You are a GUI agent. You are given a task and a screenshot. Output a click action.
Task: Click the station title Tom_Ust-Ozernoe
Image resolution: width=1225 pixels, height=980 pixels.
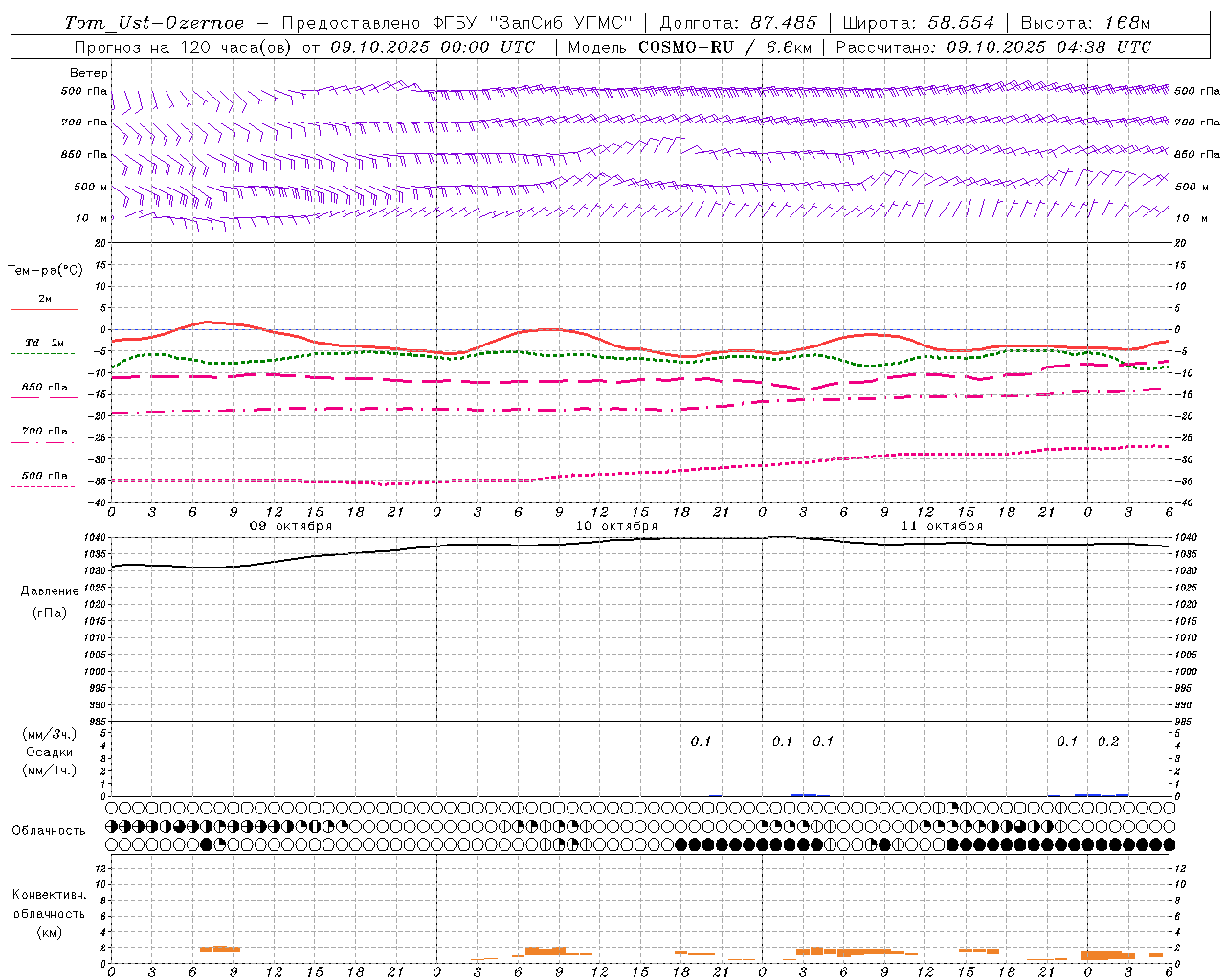pos(154,23)
